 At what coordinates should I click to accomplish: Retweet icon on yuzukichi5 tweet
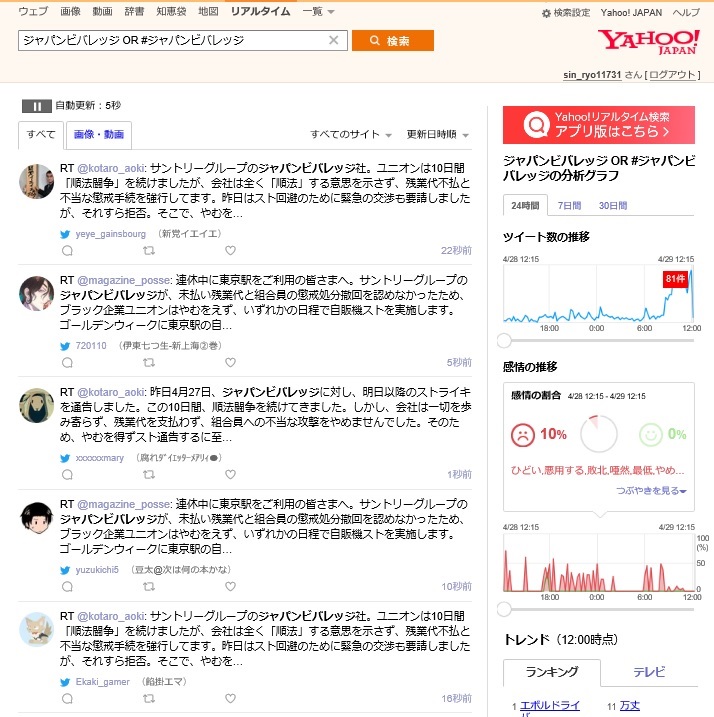pyautogui.click(x=149, y=587)
